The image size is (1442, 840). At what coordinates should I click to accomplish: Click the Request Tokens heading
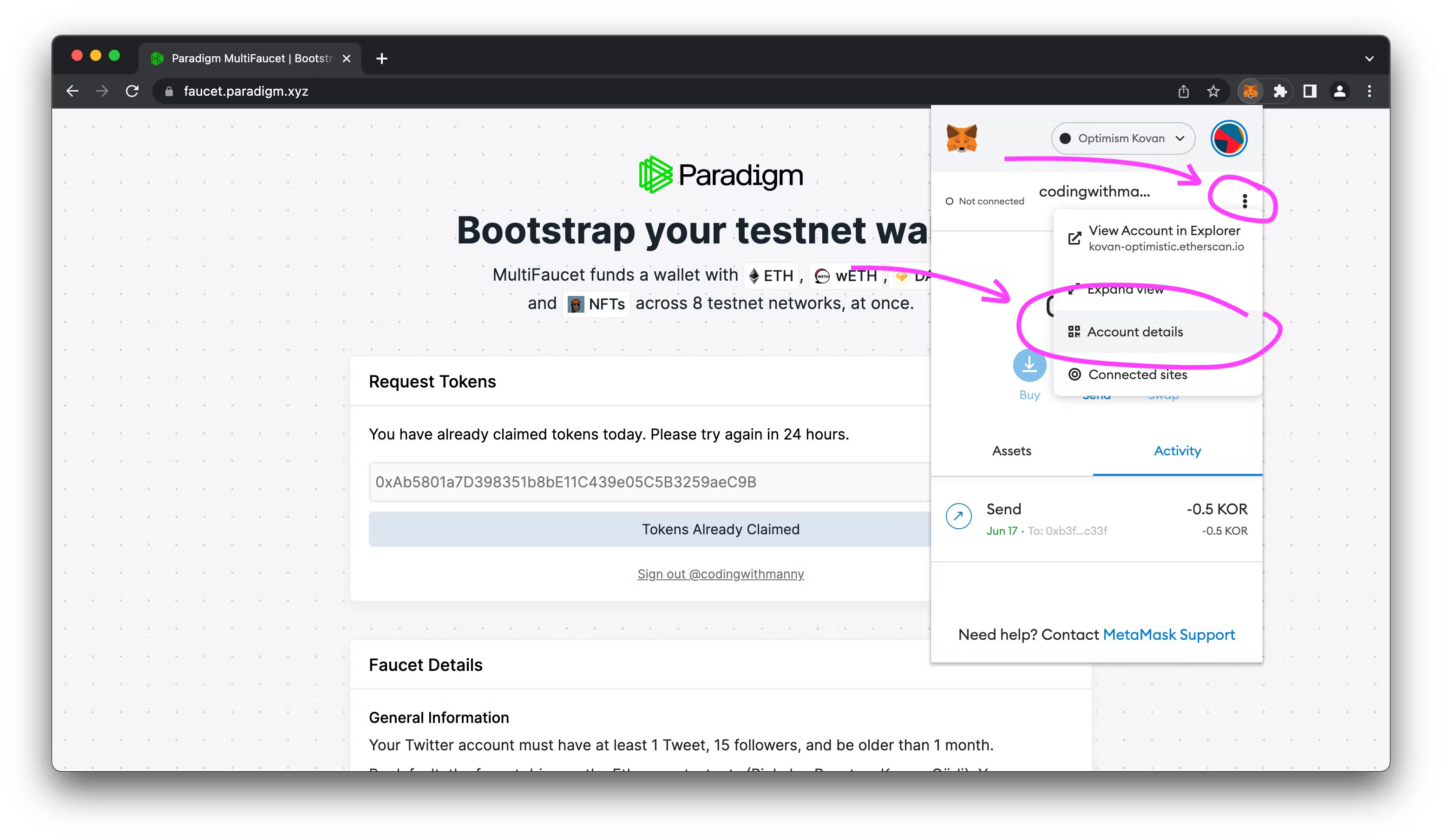(x=432, y=381)
